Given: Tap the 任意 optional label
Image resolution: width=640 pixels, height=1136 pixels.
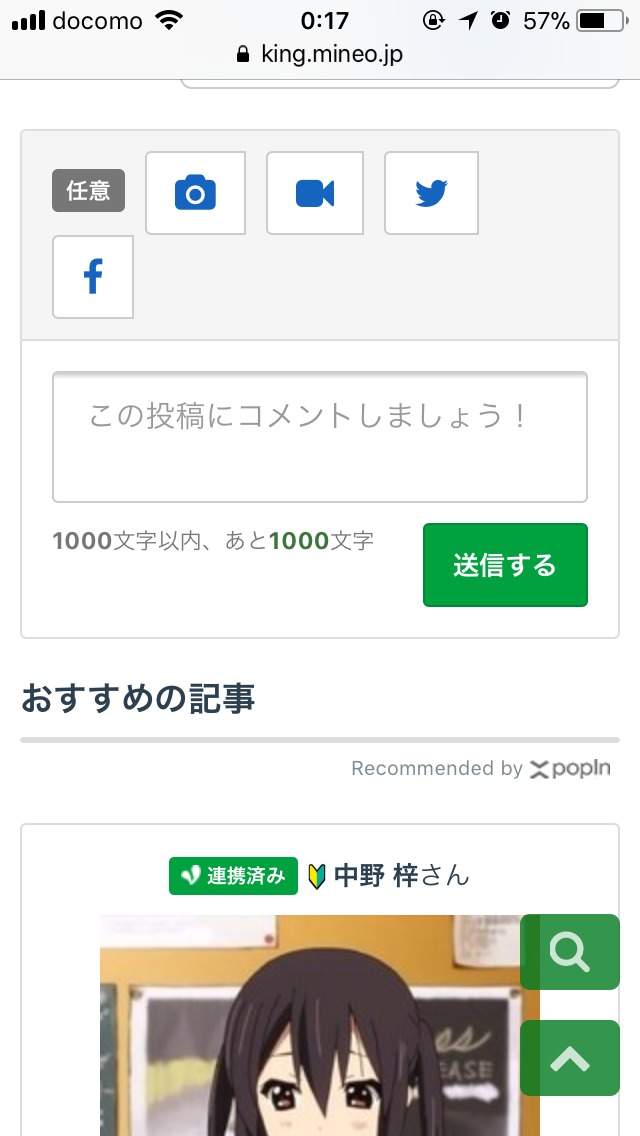Looking at the screenshot, I should pyautogui.click(x=88, y=190).
